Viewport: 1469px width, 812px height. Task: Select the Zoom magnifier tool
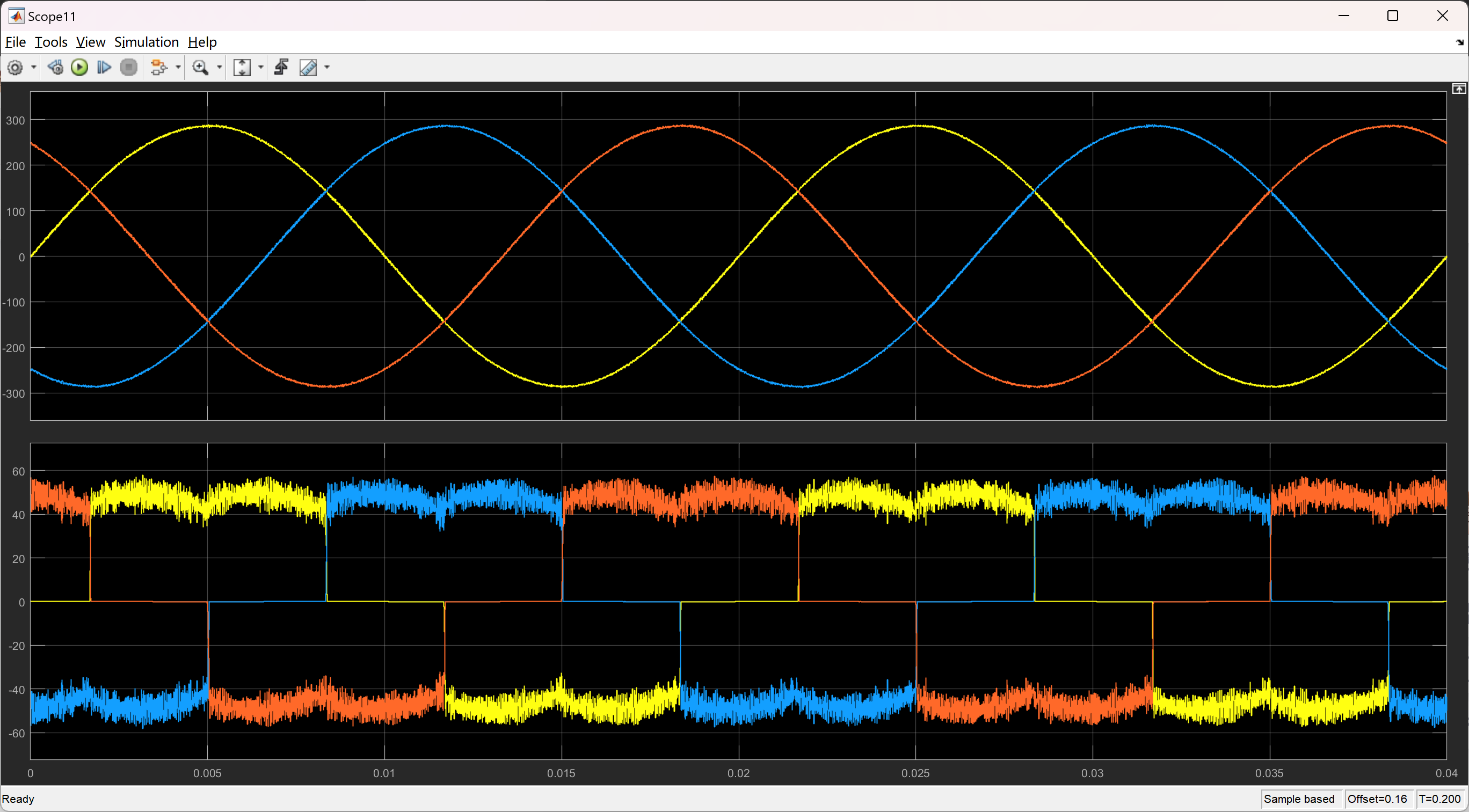[x=200, y=68]
